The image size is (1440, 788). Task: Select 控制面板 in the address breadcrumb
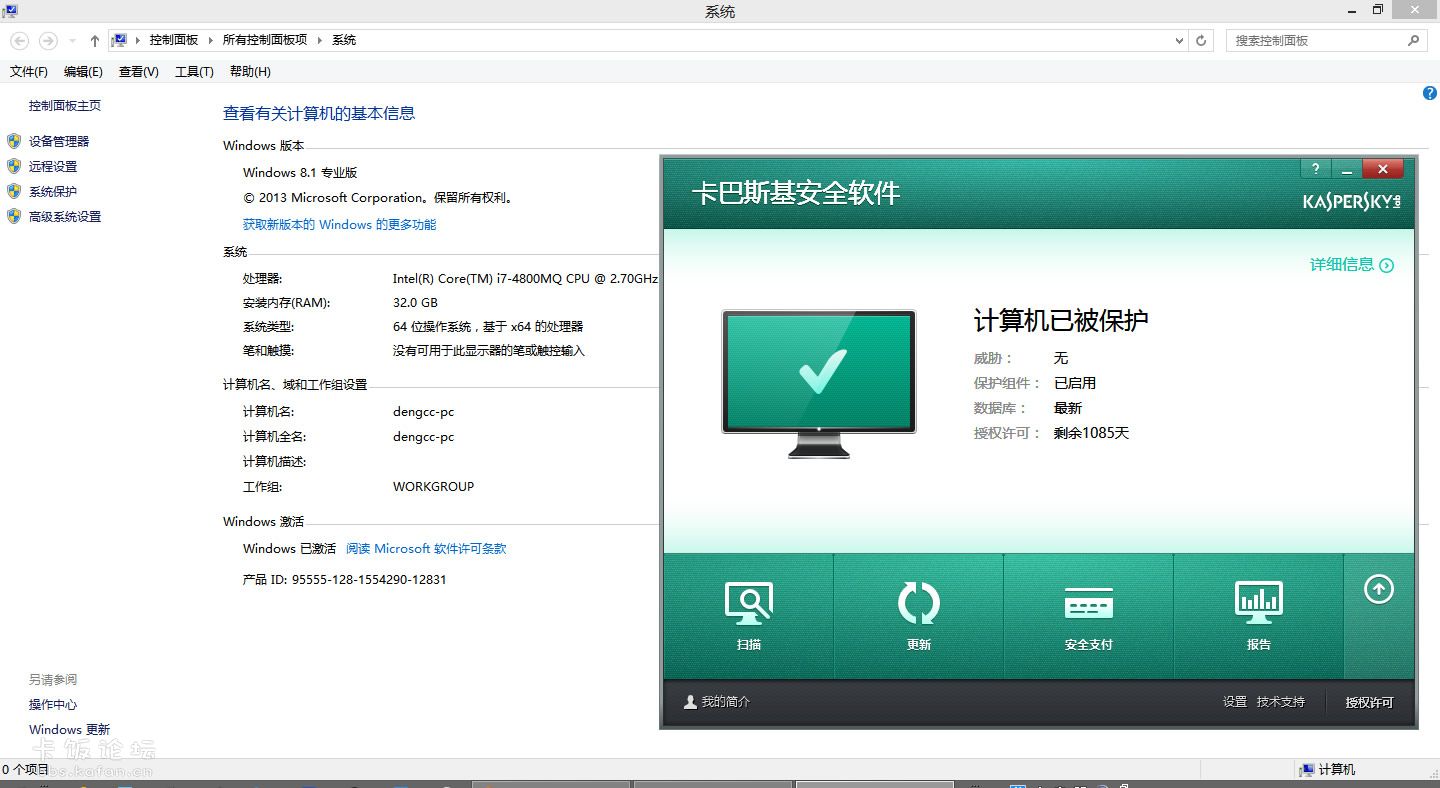tap(174, 40)
